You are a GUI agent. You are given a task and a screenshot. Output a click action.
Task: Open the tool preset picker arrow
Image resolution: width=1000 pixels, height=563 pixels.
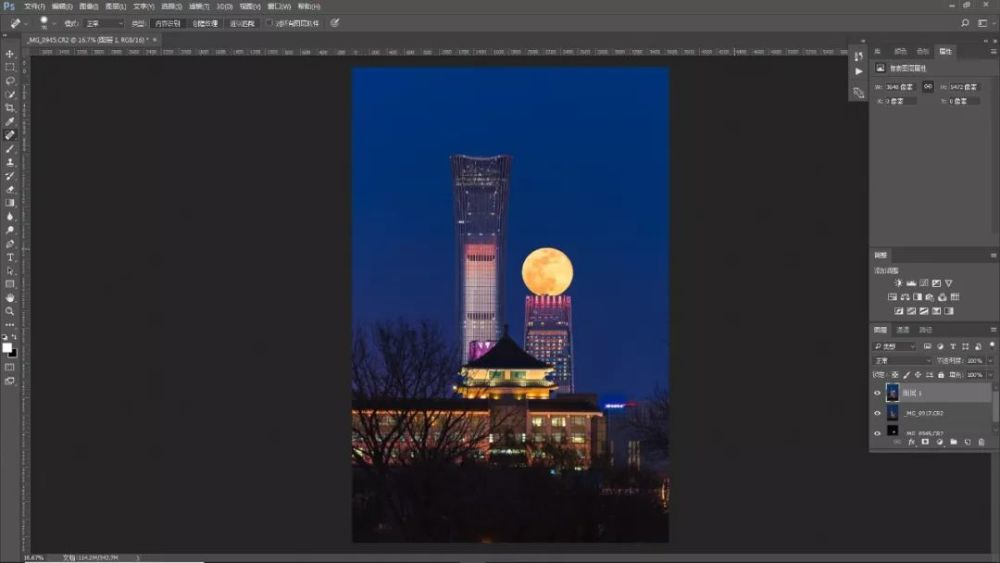(x=27, y=24)
